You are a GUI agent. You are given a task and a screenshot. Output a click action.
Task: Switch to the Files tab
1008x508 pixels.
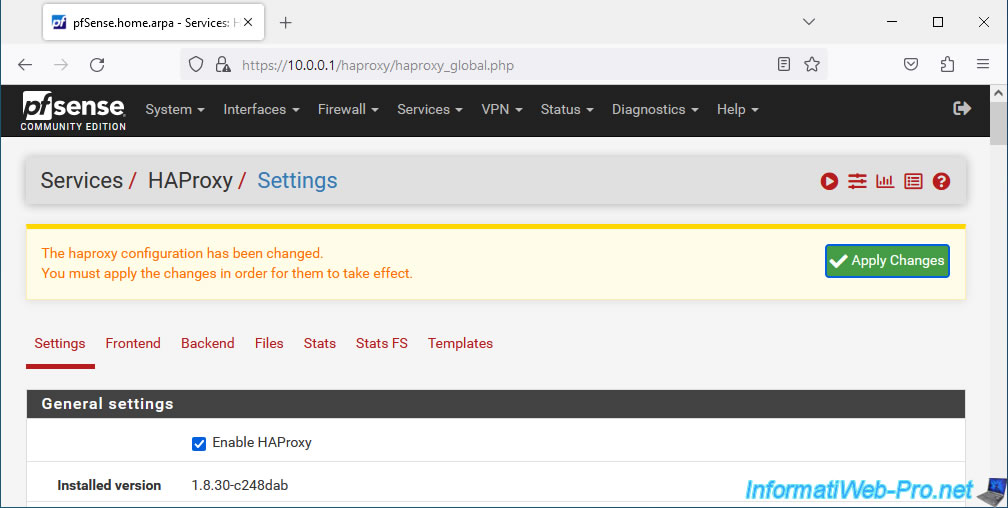pyautogui.click(x=269, y=343)
